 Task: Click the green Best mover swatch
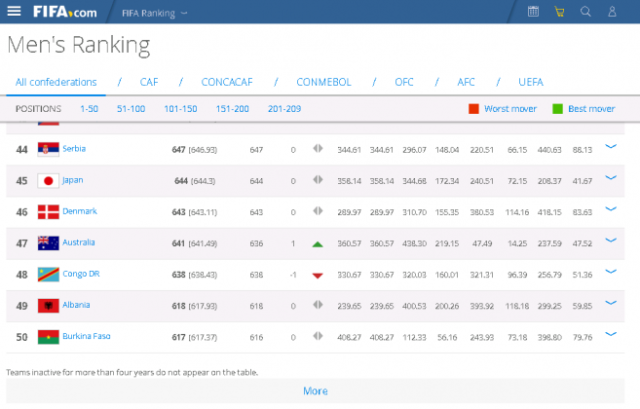click(x=557, y=108)
